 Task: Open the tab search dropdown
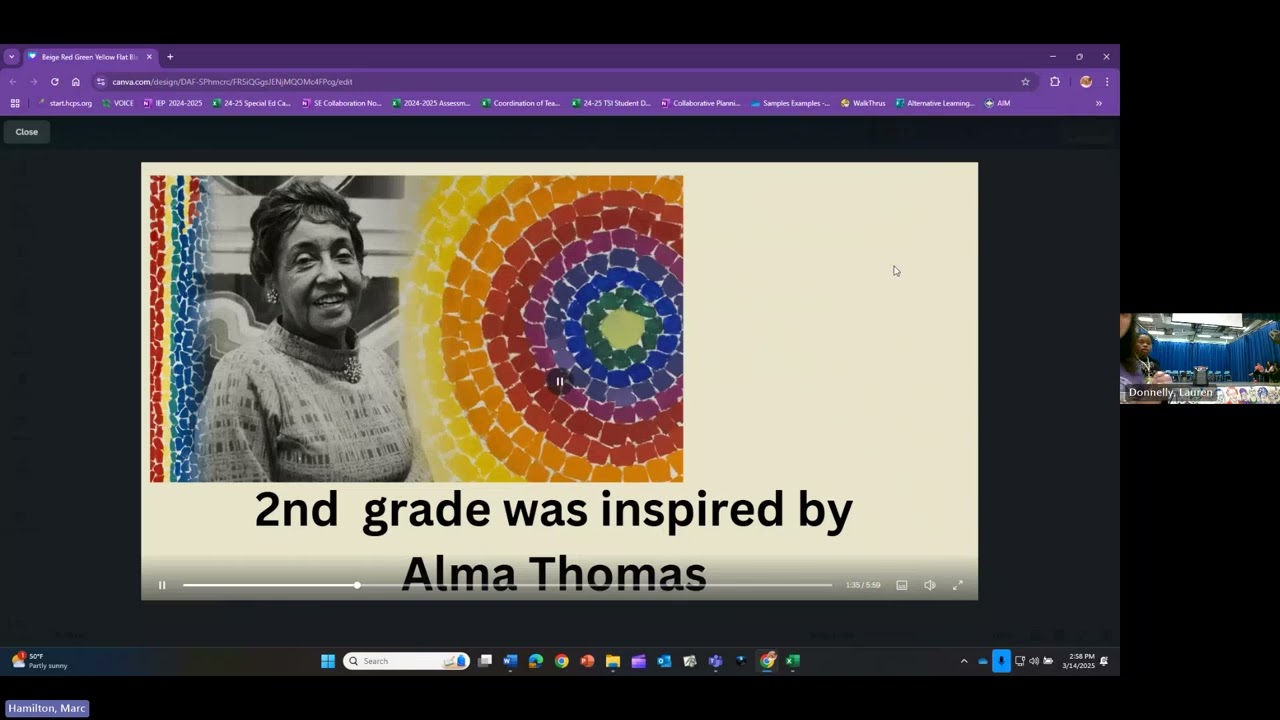11,57
